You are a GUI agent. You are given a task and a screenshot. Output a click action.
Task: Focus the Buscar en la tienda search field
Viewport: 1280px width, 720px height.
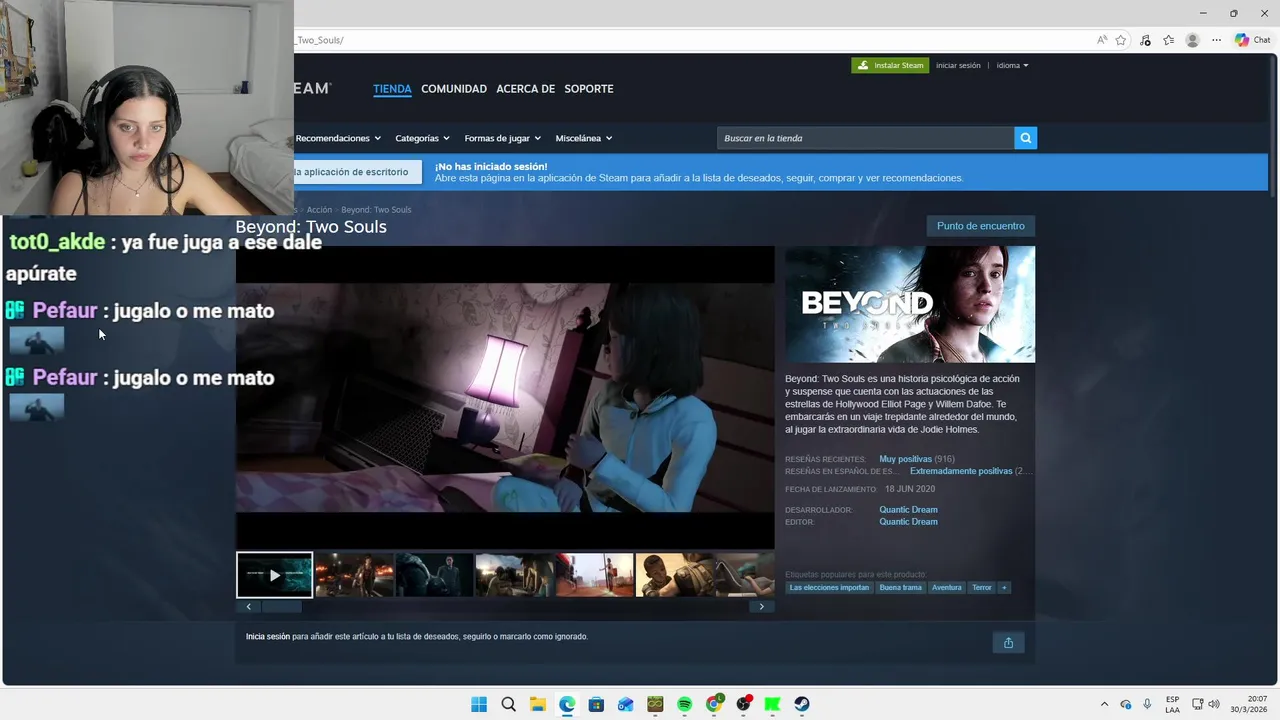pos(865,138)
